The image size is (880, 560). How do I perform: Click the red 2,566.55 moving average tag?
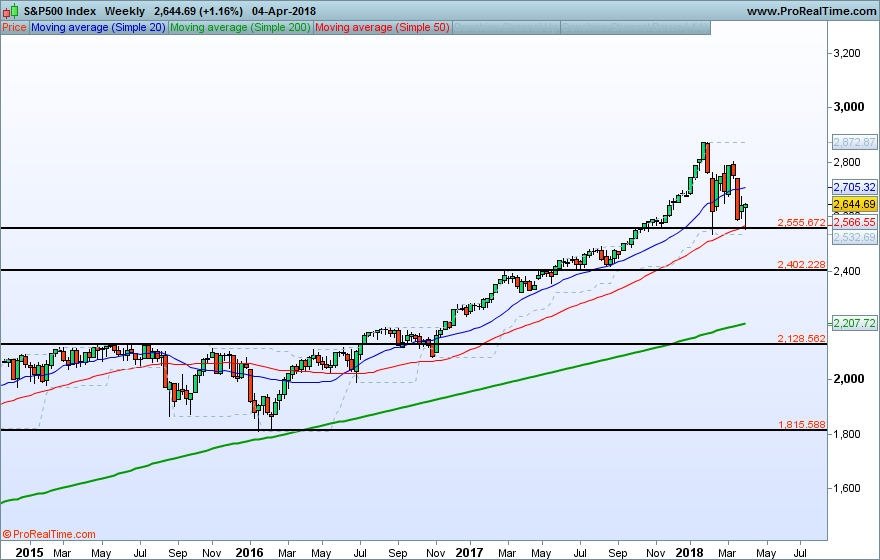(854, 222)
